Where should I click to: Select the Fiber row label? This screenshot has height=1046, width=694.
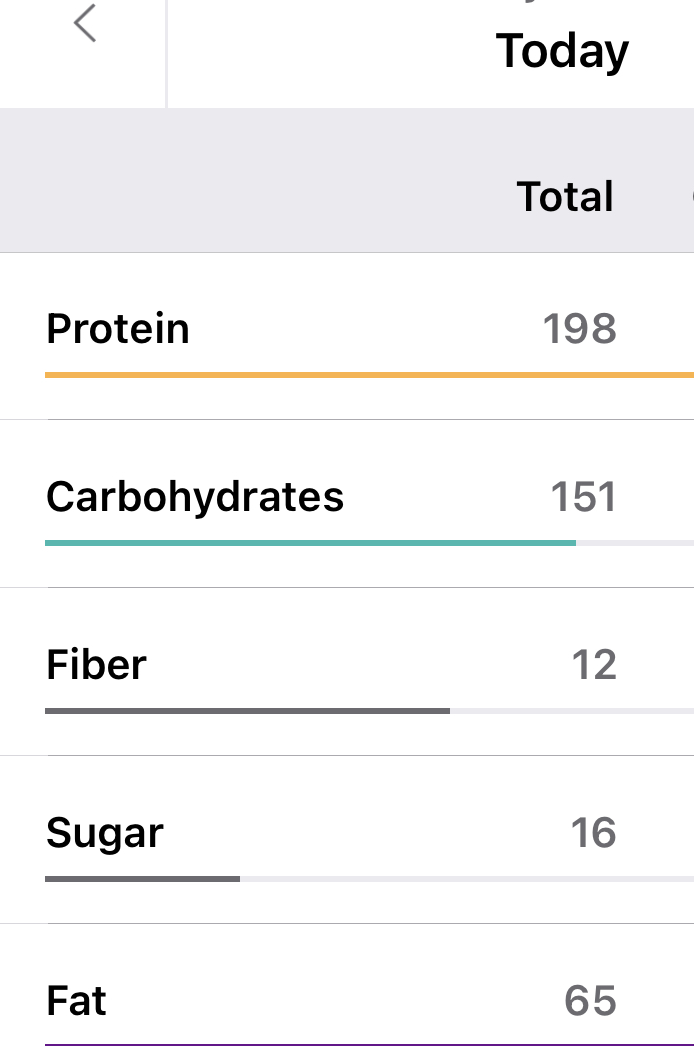pos(96,665)
